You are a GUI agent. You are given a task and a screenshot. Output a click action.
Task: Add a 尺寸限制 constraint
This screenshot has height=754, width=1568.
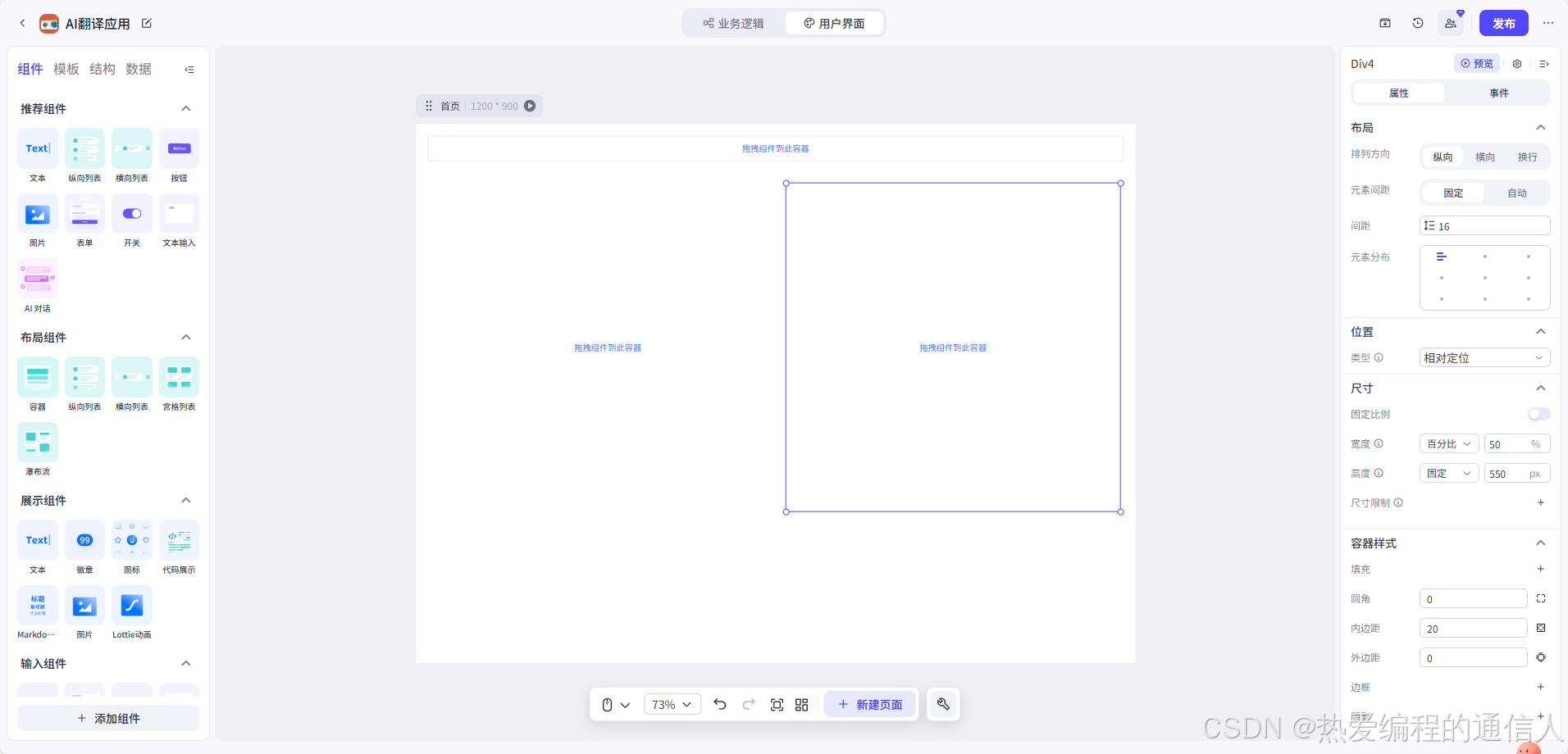[1541, 502]
